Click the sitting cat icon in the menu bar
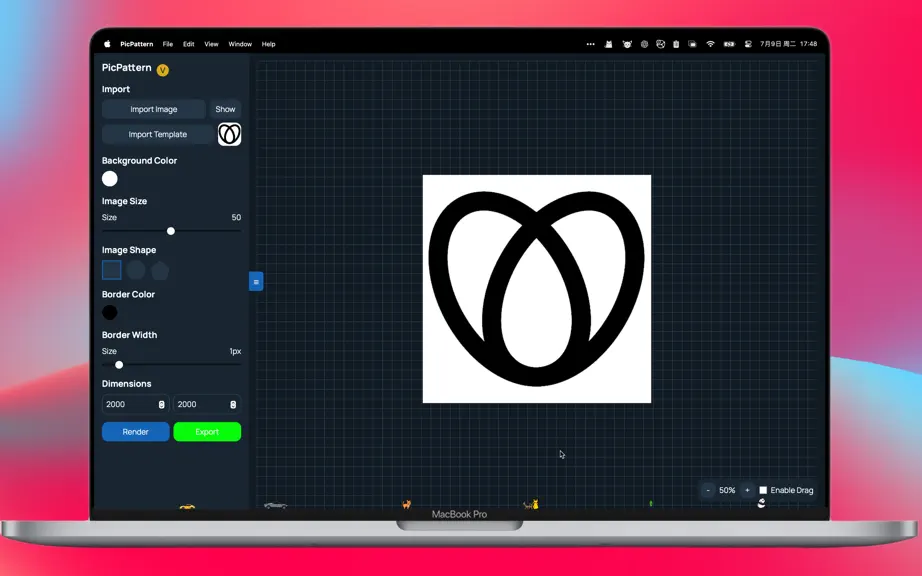922x576 pixels. [x=609, y=44]
